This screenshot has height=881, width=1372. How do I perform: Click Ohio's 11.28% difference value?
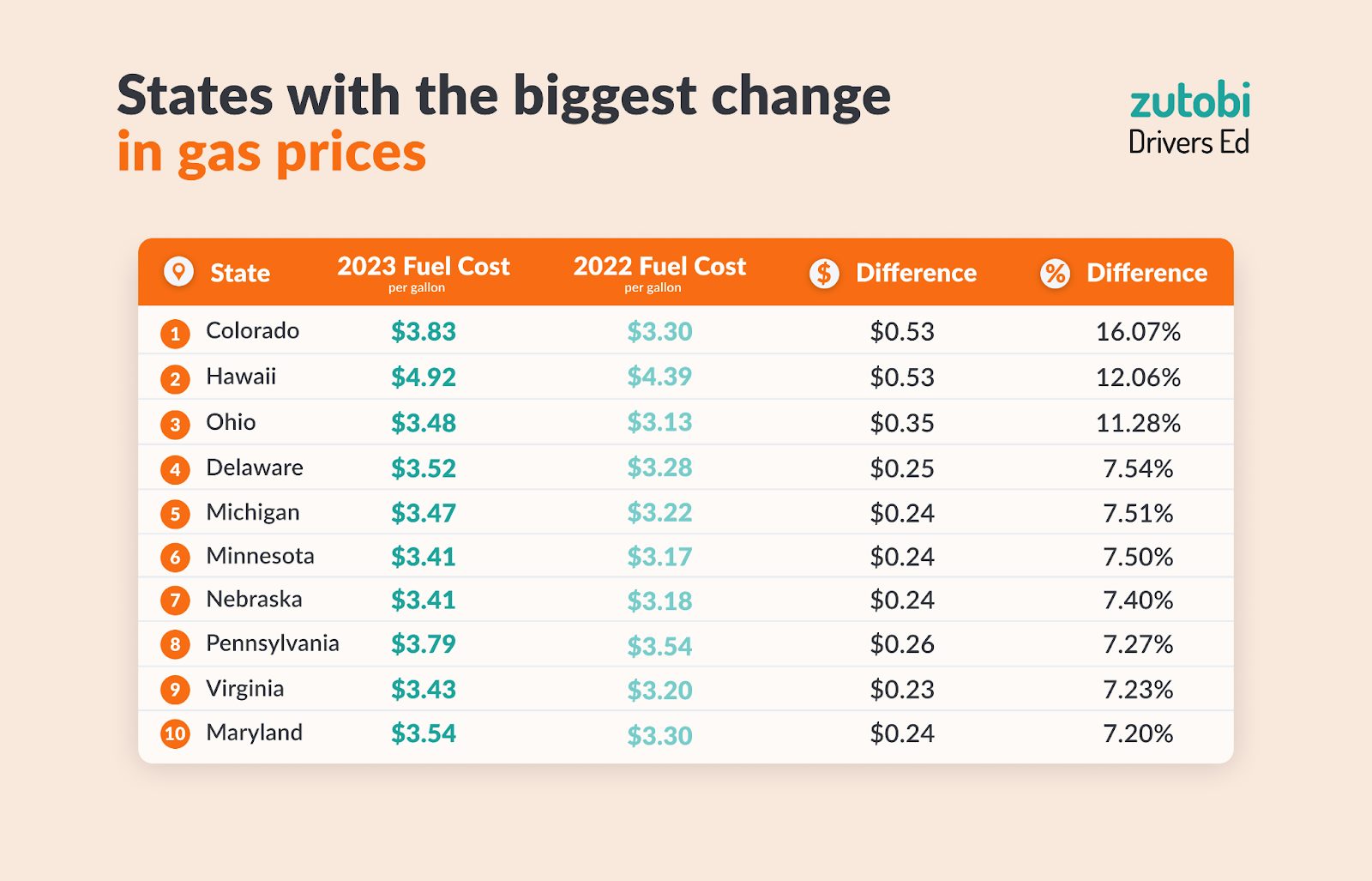(1138, 423)
